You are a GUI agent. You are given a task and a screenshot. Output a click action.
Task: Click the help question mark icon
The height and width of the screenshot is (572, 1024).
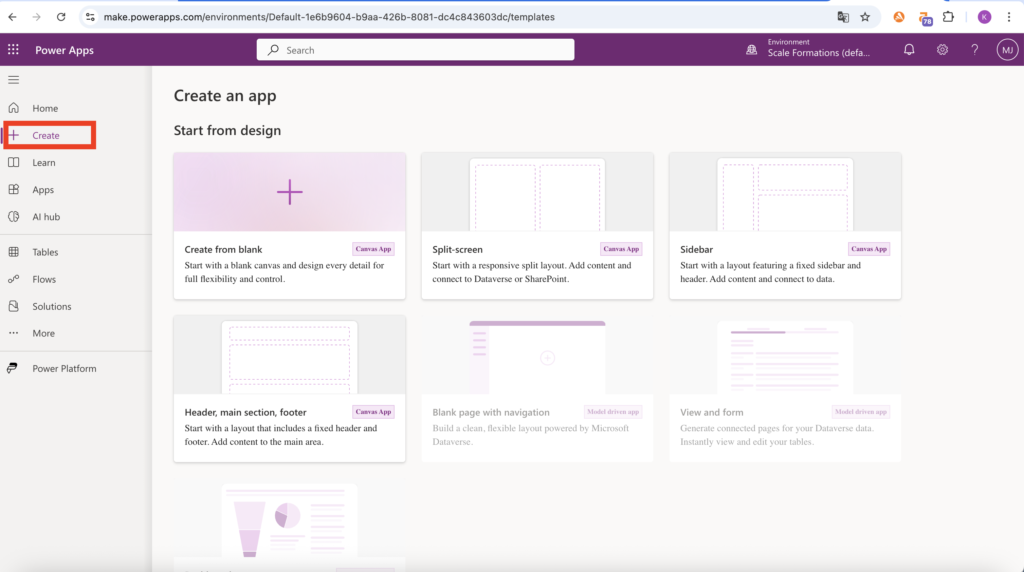[975, 50]
